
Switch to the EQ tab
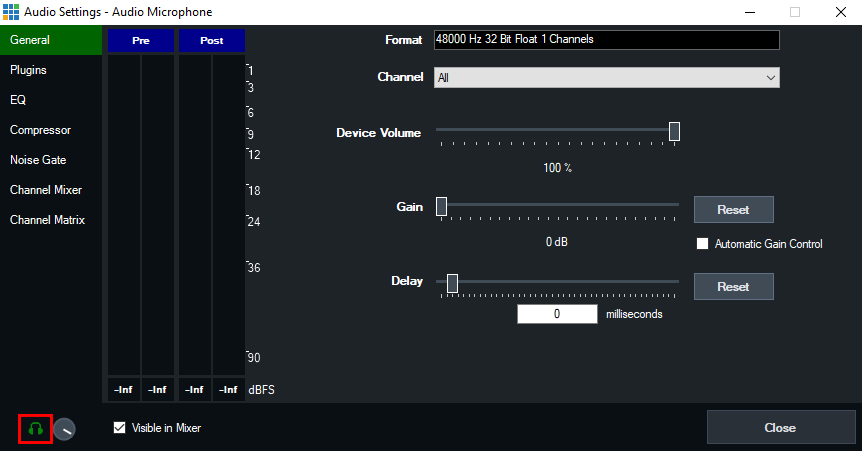[18, 100]
